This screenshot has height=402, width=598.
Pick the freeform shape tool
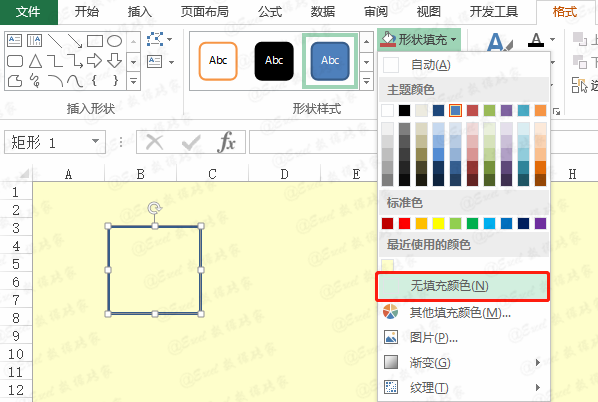pos(14,81)
